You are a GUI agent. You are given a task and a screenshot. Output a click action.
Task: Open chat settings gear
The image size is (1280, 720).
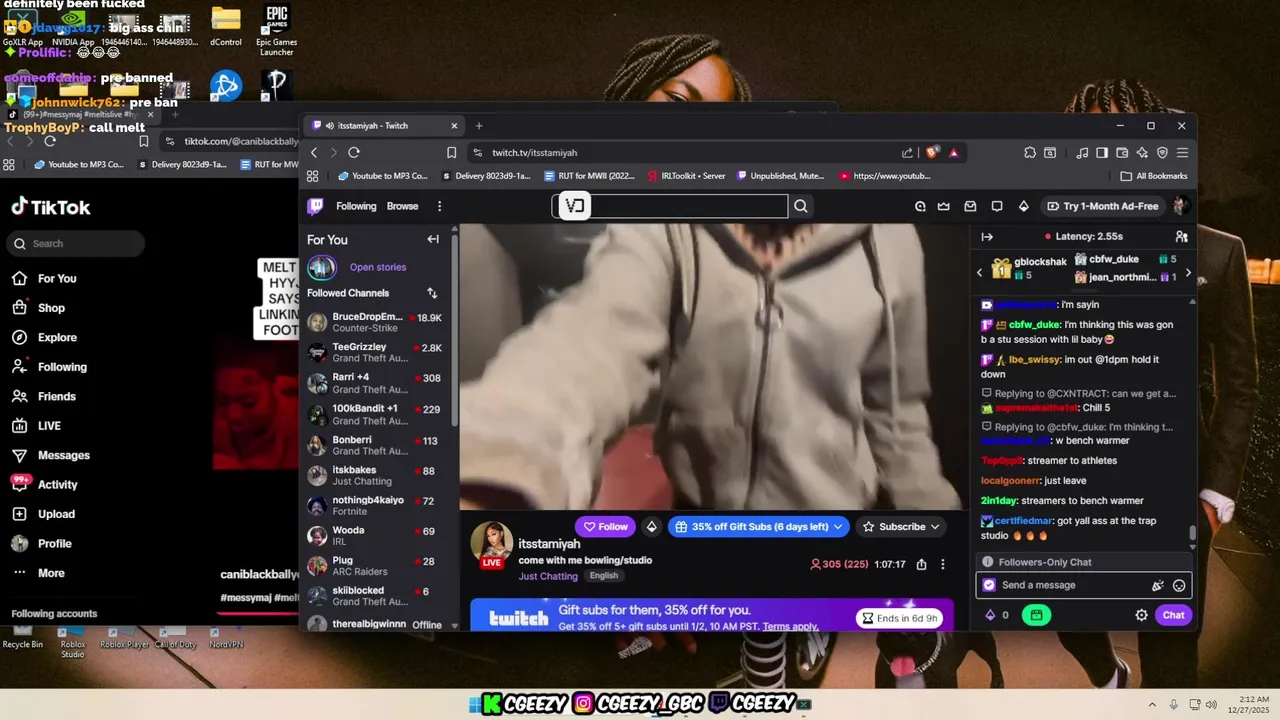[x=1141, y=615]
